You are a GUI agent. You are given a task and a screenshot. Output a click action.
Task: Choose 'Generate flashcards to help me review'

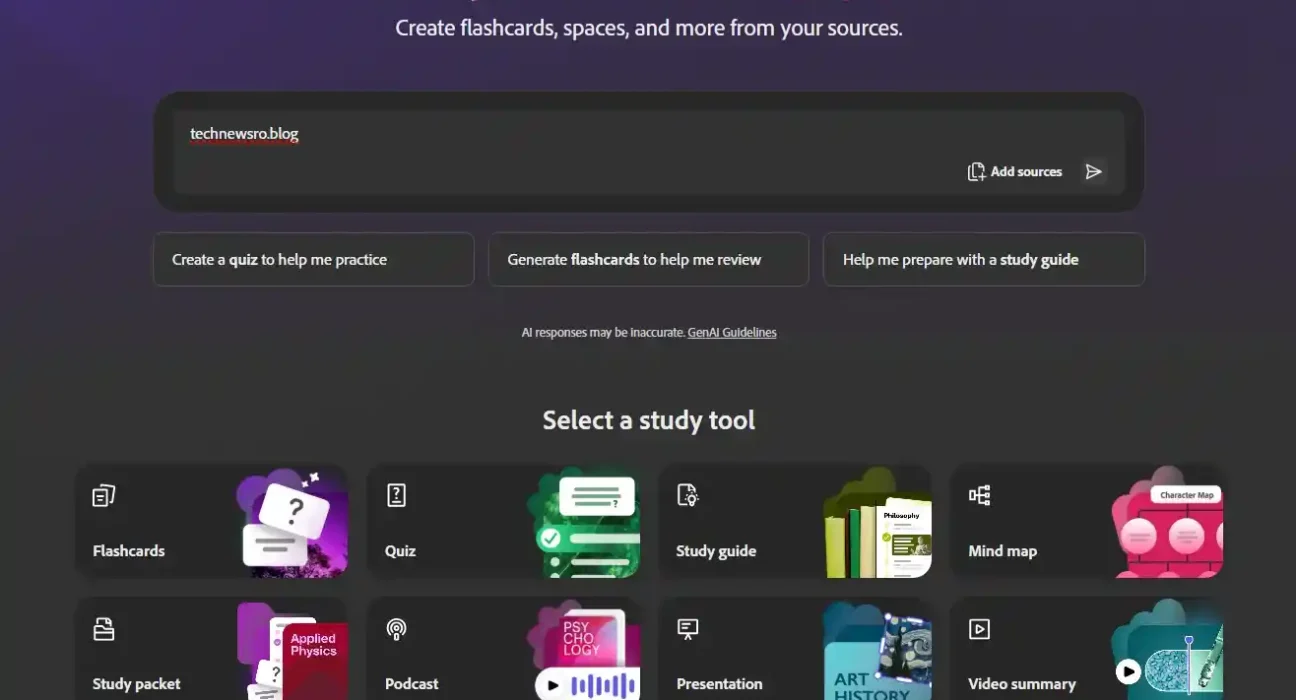pos(648,260)
